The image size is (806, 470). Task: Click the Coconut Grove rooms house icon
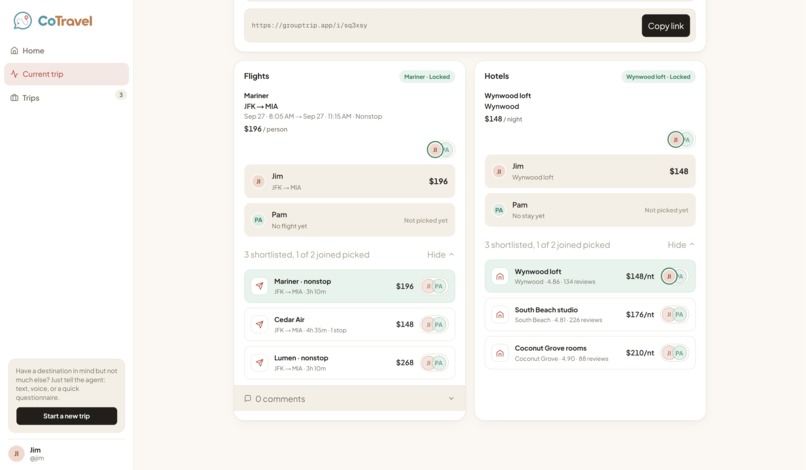500,353
